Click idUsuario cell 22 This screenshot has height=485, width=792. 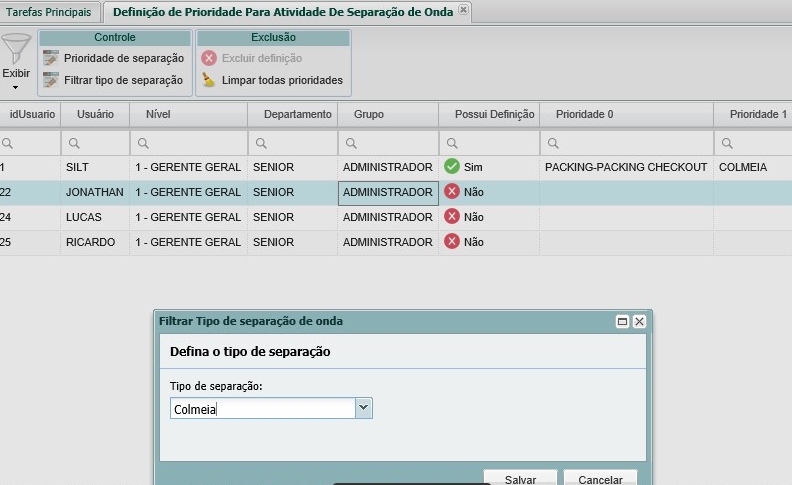tap(30, 192)
